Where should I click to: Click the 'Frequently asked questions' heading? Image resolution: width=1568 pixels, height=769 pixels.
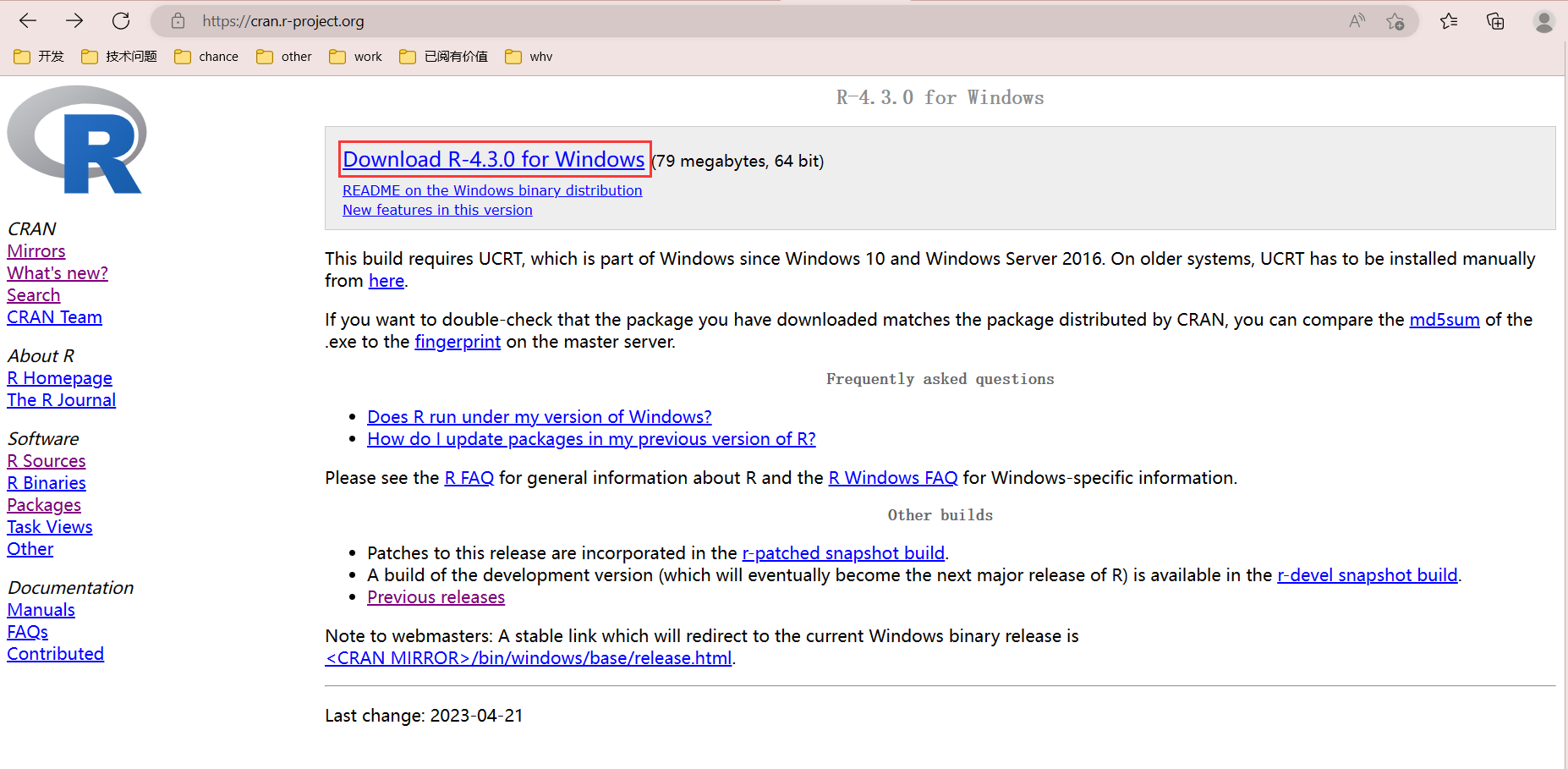[940, 379]
